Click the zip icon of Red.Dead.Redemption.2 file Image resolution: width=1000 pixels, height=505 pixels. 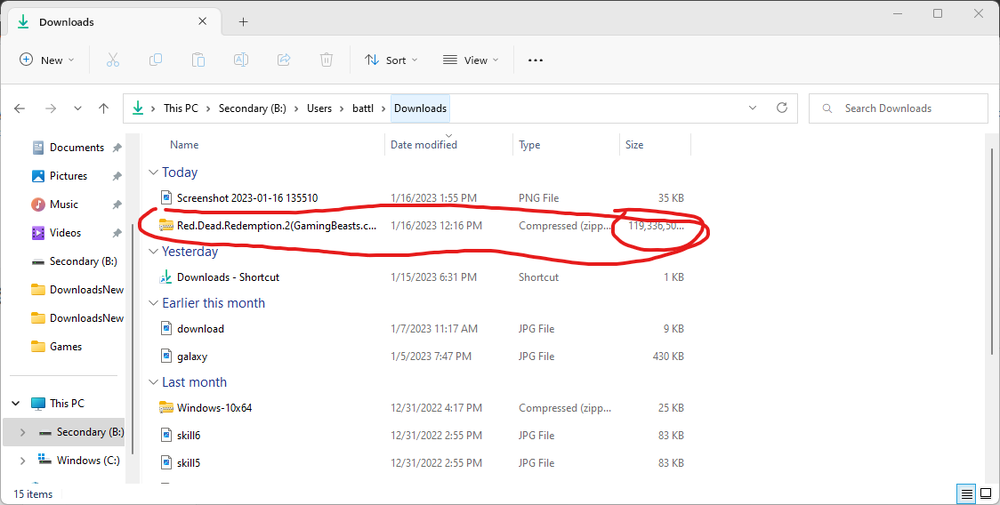166,225
